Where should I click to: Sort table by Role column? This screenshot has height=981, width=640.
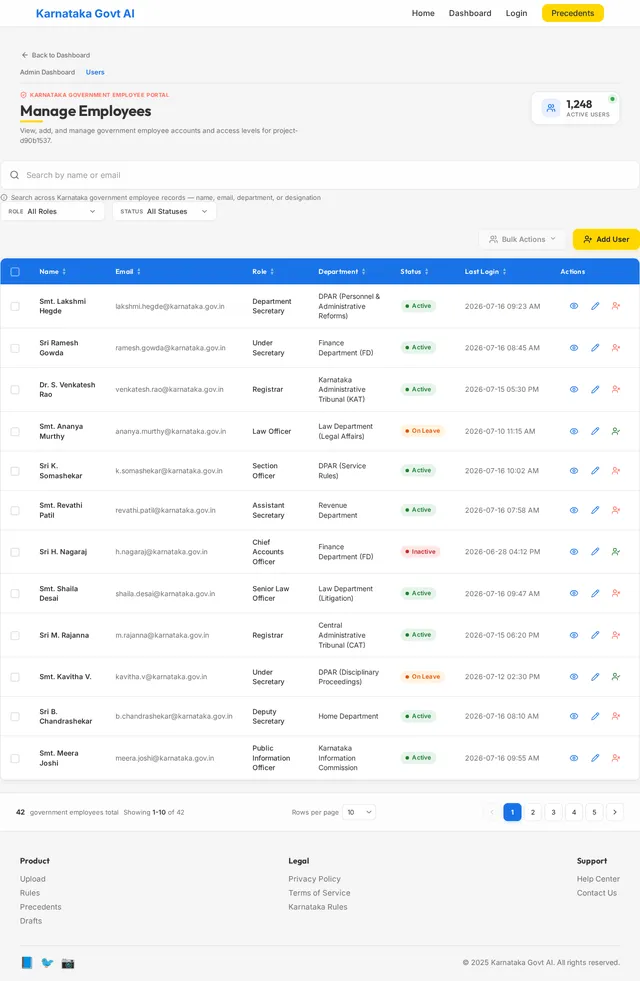(263, 272)
